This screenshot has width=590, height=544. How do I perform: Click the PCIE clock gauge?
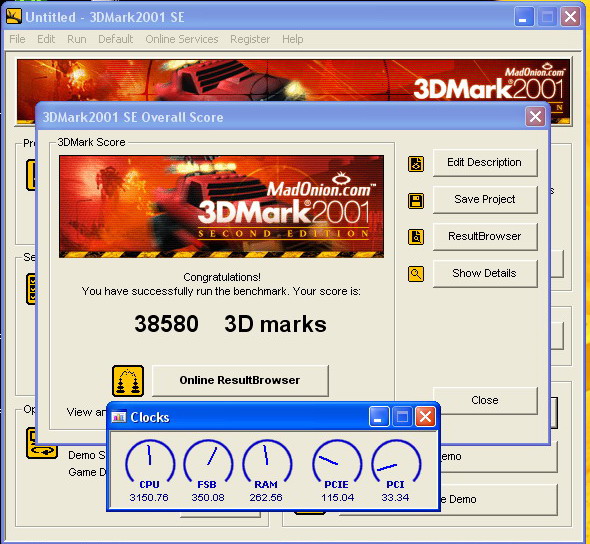click(x=337, y=460)
